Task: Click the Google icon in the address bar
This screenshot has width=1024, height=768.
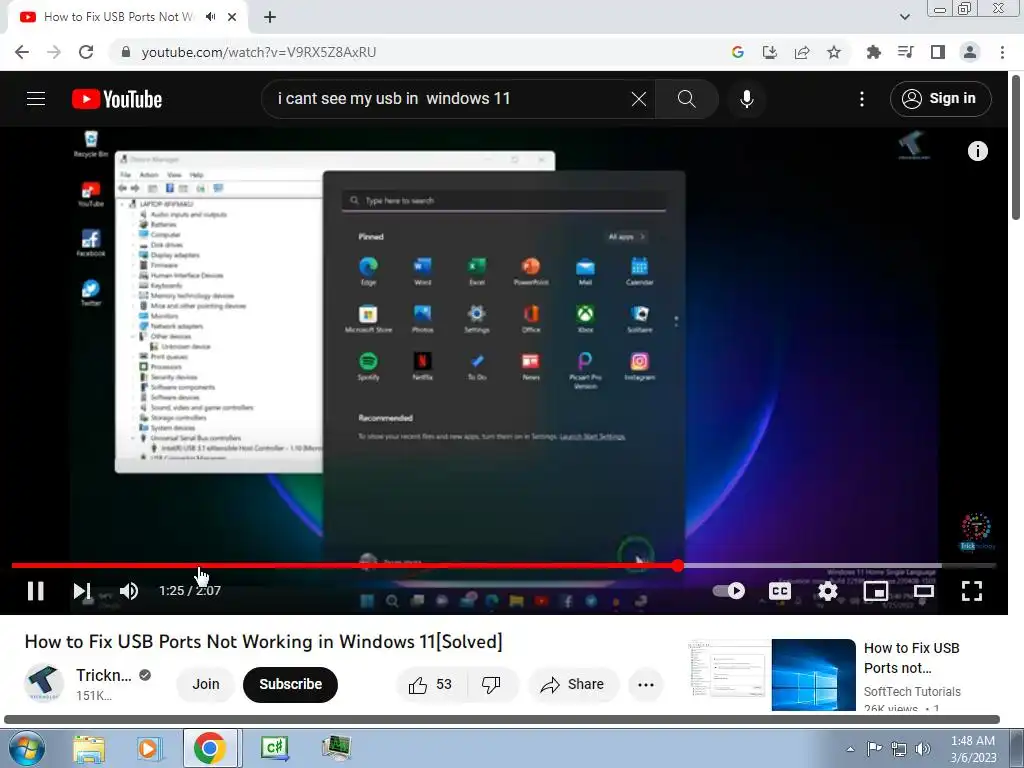Action: coord(738,52)
